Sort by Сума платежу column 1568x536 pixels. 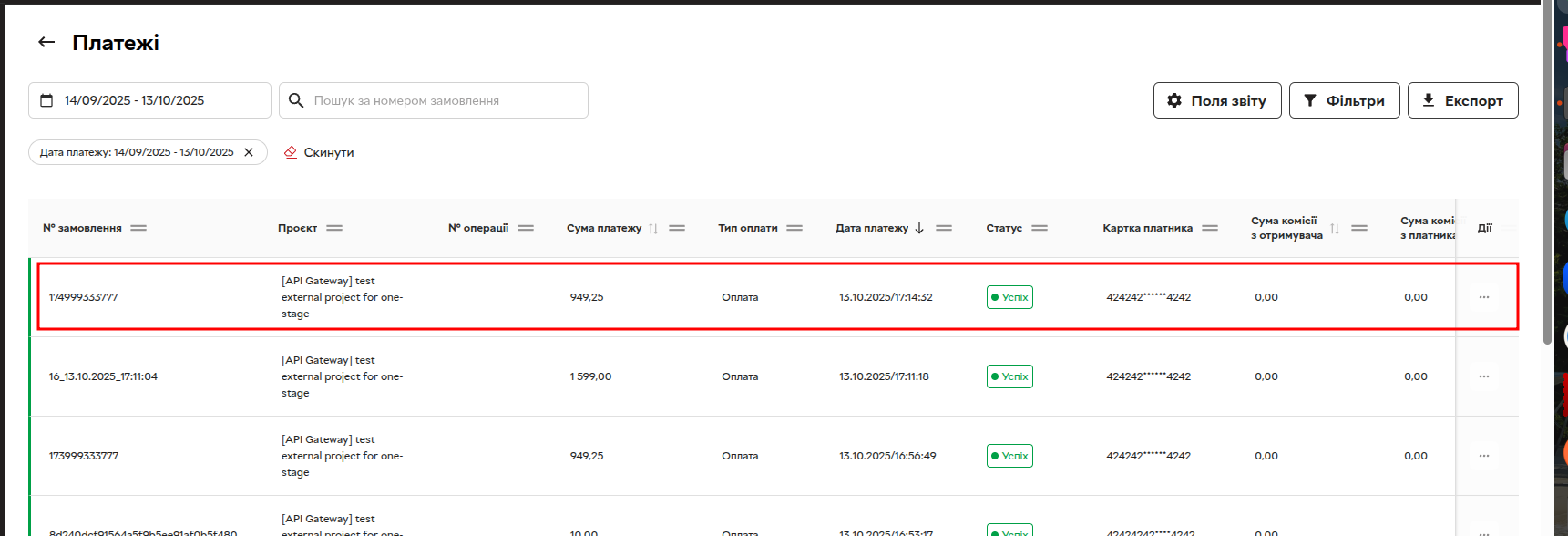(x=653, y=228)
